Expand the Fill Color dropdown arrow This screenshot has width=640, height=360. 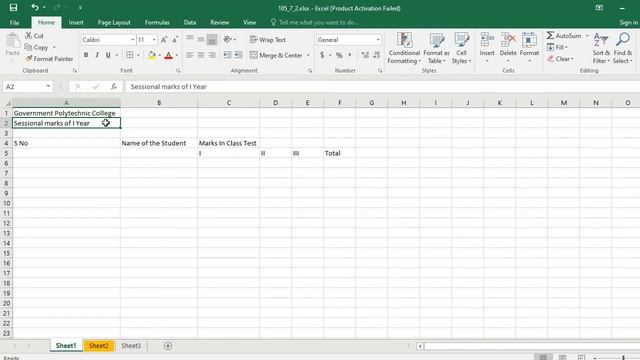pyautogui.click(x=160, y=55)
